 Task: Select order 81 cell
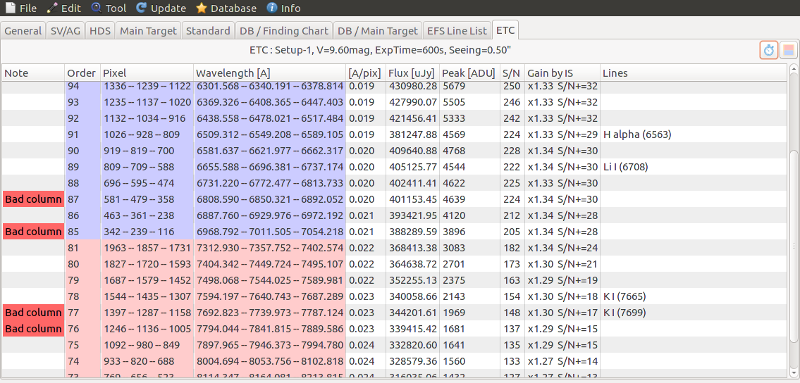tap(83, 248)
